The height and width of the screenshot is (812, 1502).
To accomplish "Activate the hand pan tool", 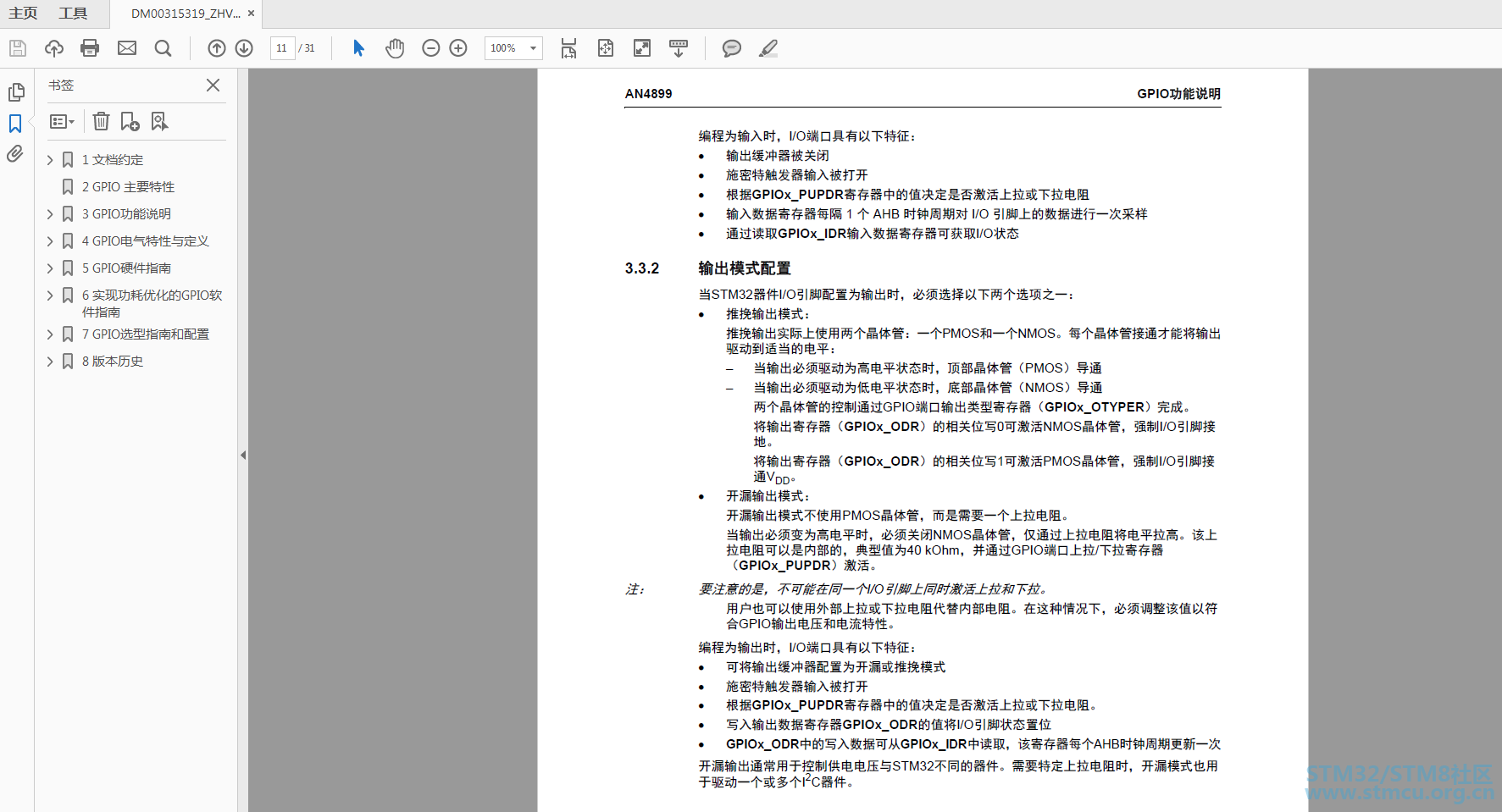I will click(395, 48).
